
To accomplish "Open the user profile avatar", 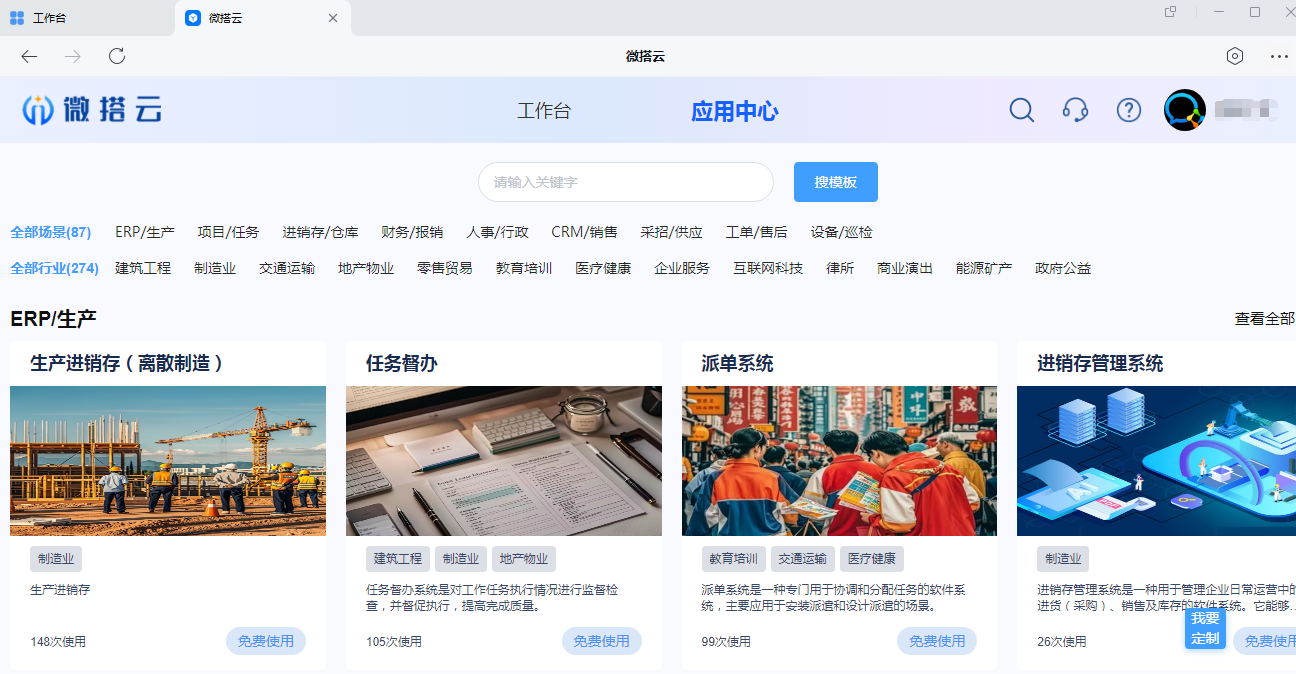I will coord(1185,110).
